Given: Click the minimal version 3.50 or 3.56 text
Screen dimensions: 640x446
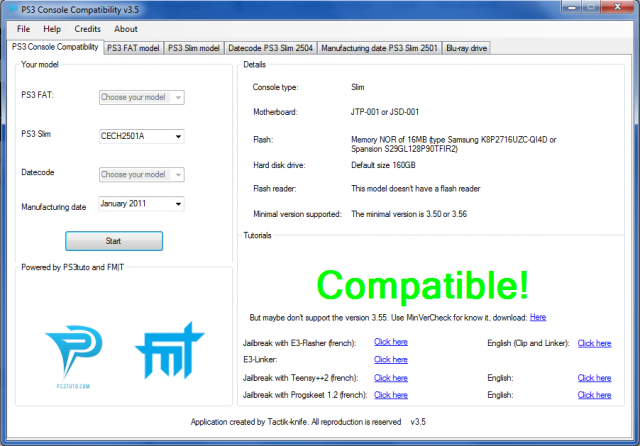Looking at the screenshot, I should click(x=409, y=214).
